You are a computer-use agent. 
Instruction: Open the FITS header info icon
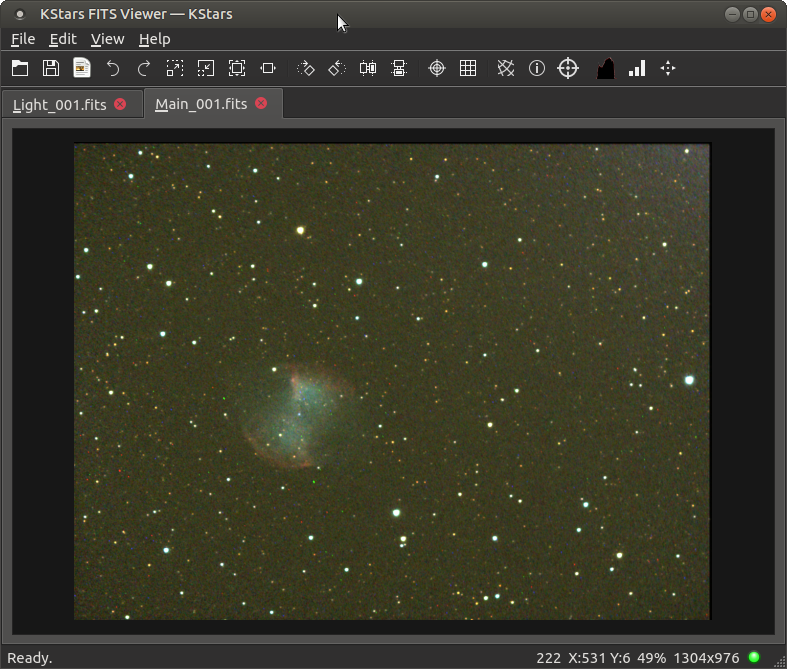[537, 68]
